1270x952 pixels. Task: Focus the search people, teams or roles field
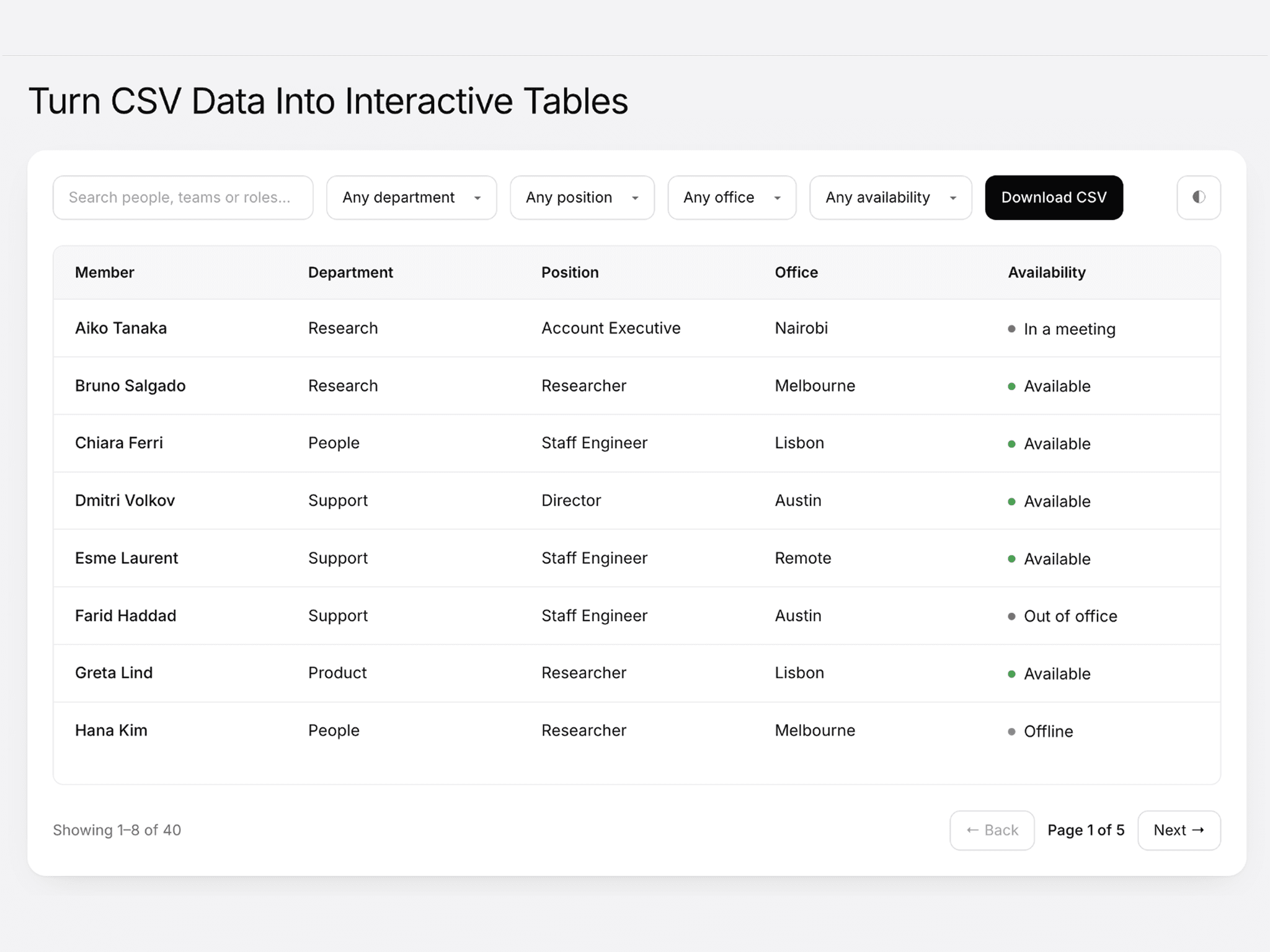point(183,197)
